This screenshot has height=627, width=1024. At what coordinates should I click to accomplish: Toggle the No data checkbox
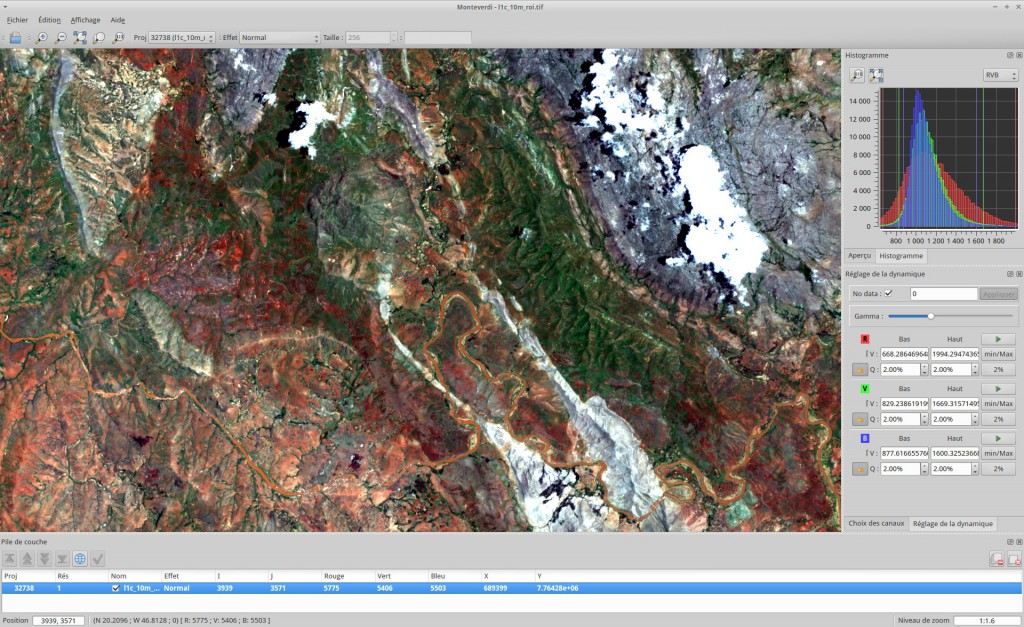[888, 293]
